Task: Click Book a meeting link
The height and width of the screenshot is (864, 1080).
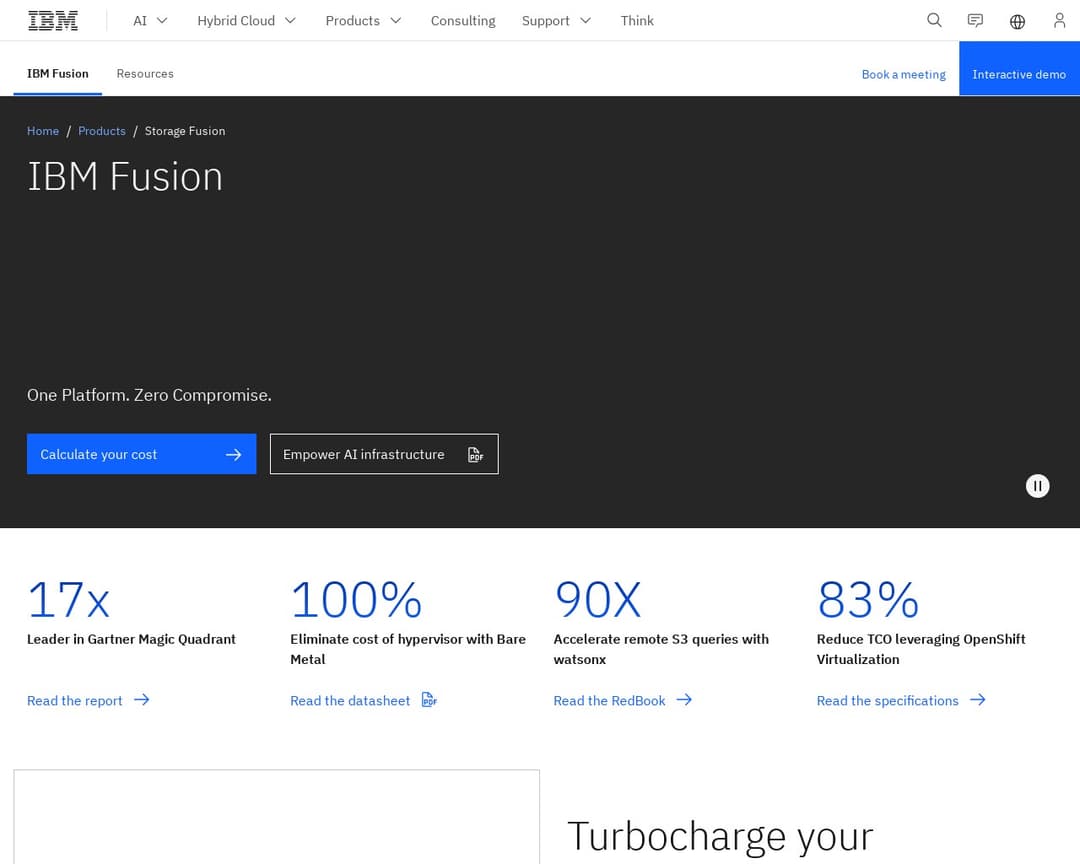Action: pyautogui.click(x=903, y=74)
